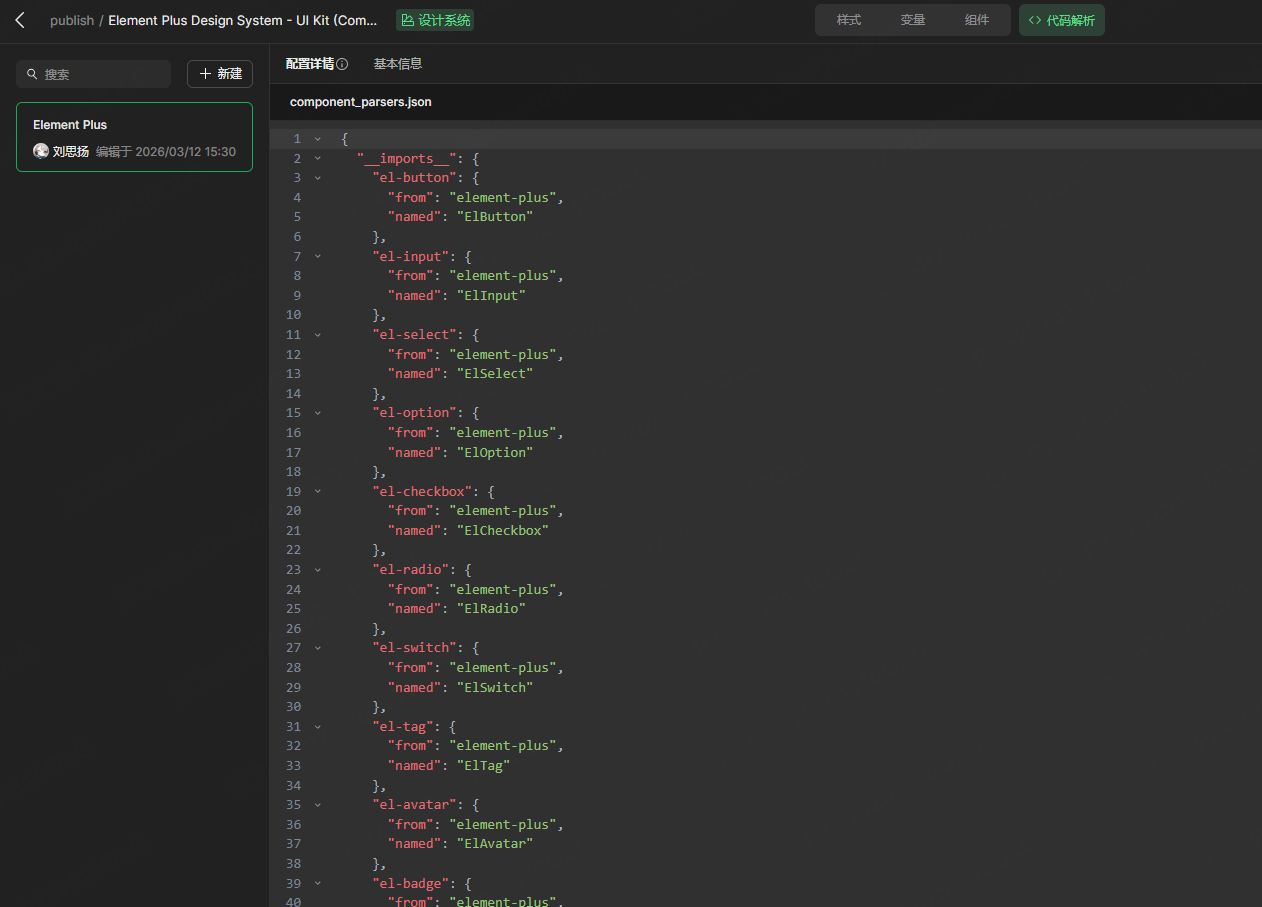Click the publish breadcrumb link
The width and height of the screenshot is (1262, 907).
pyautogui.click(x=72, y=20)
